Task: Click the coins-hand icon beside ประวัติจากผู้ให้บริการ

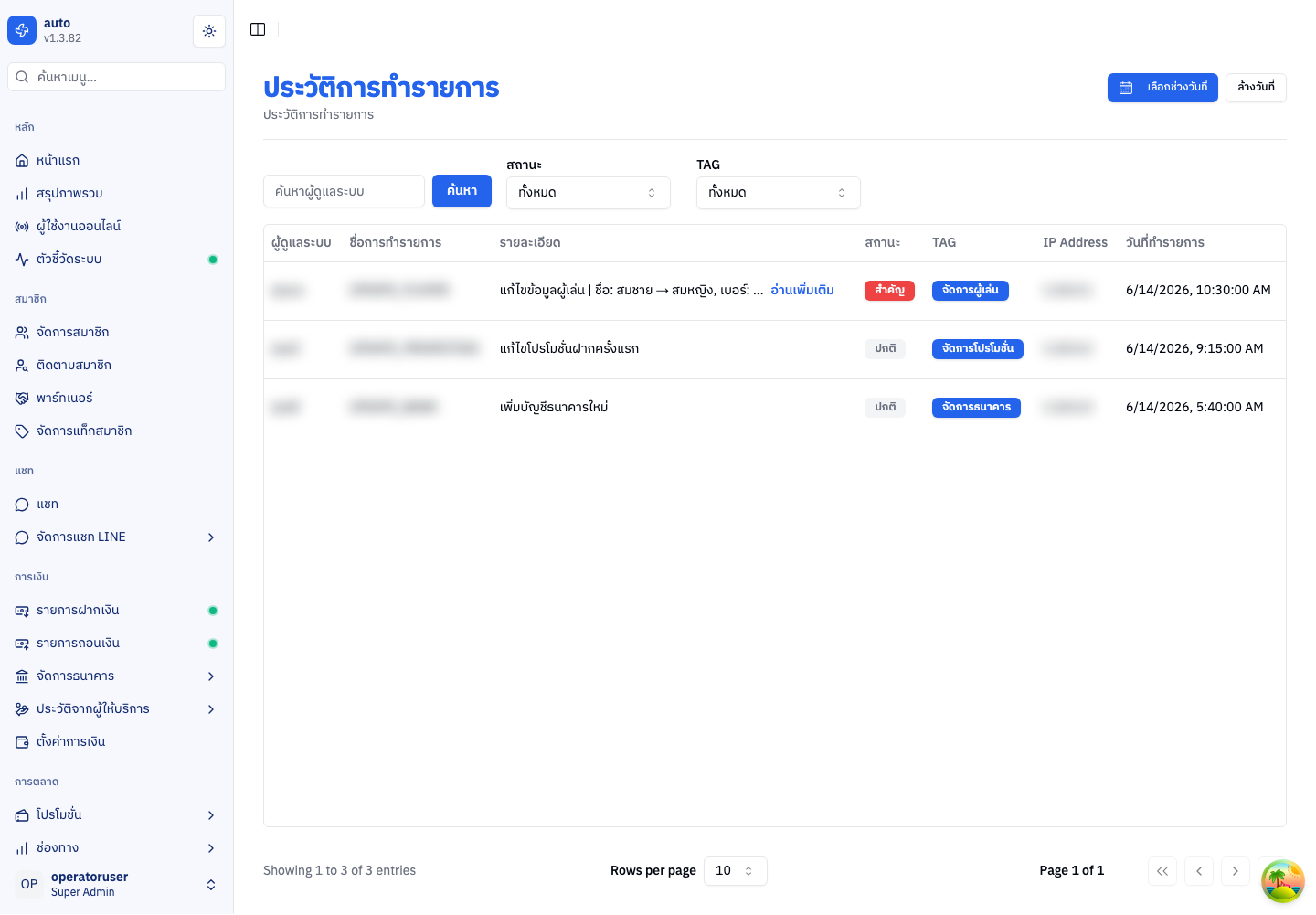Action: click(22, 709)
